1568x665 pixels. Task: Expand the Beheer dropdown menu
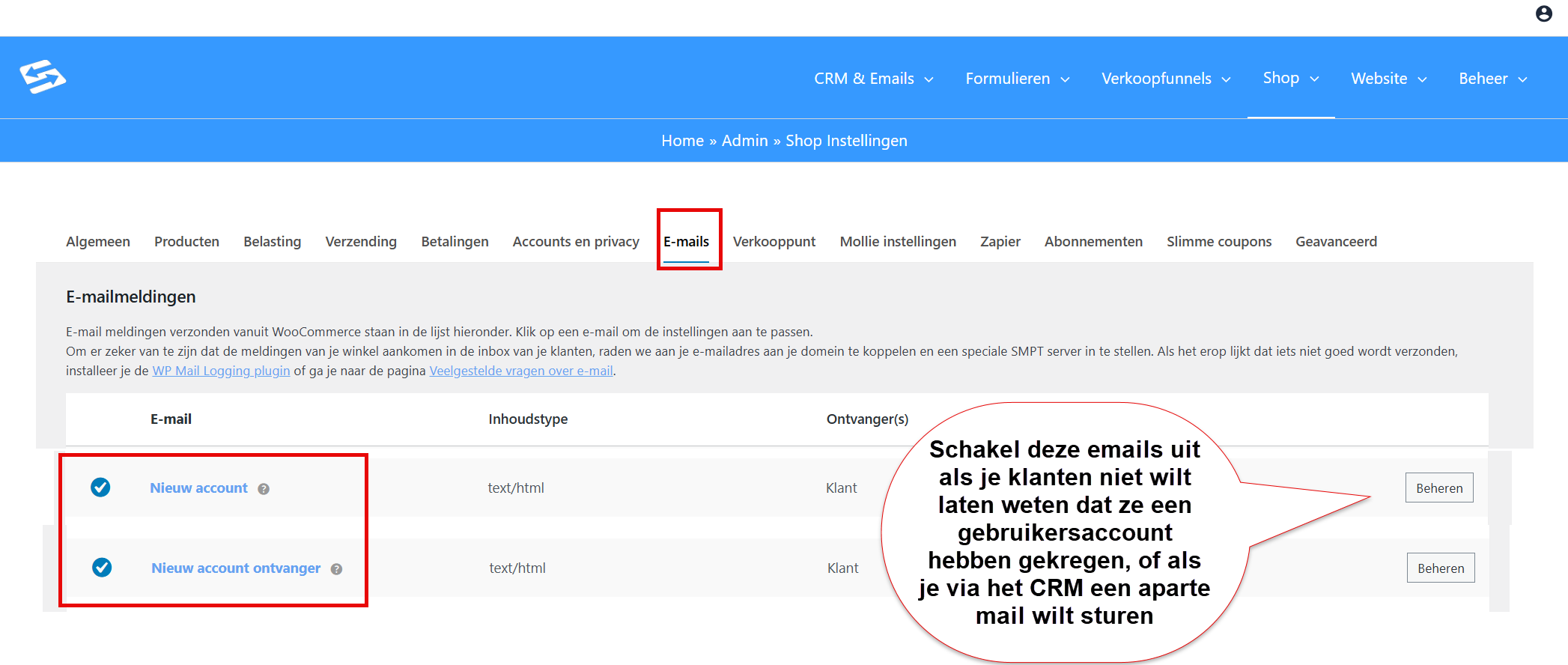click(x=1492, y=79)
